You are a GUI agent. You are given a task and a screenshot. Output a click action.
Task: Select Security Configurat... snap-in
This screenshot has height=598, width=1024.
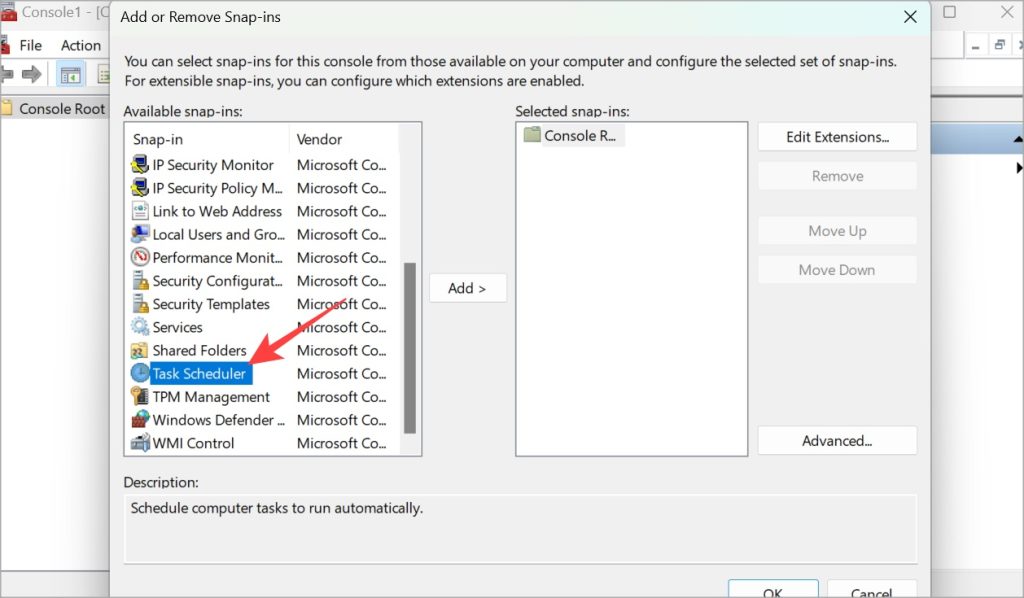pyautogui.click(x=217, y=281)
